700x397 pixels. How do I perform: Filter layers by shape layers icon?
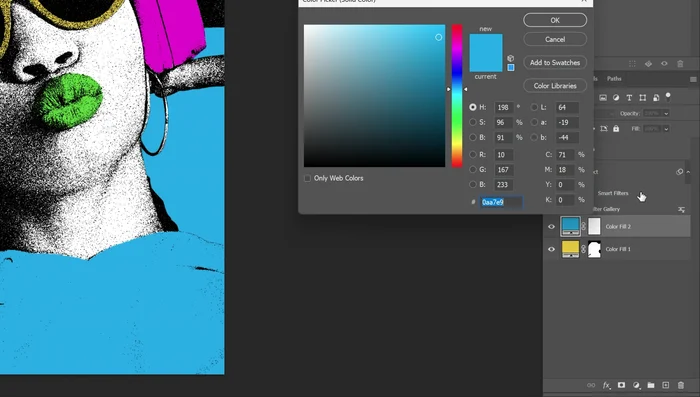pos(642,97)
